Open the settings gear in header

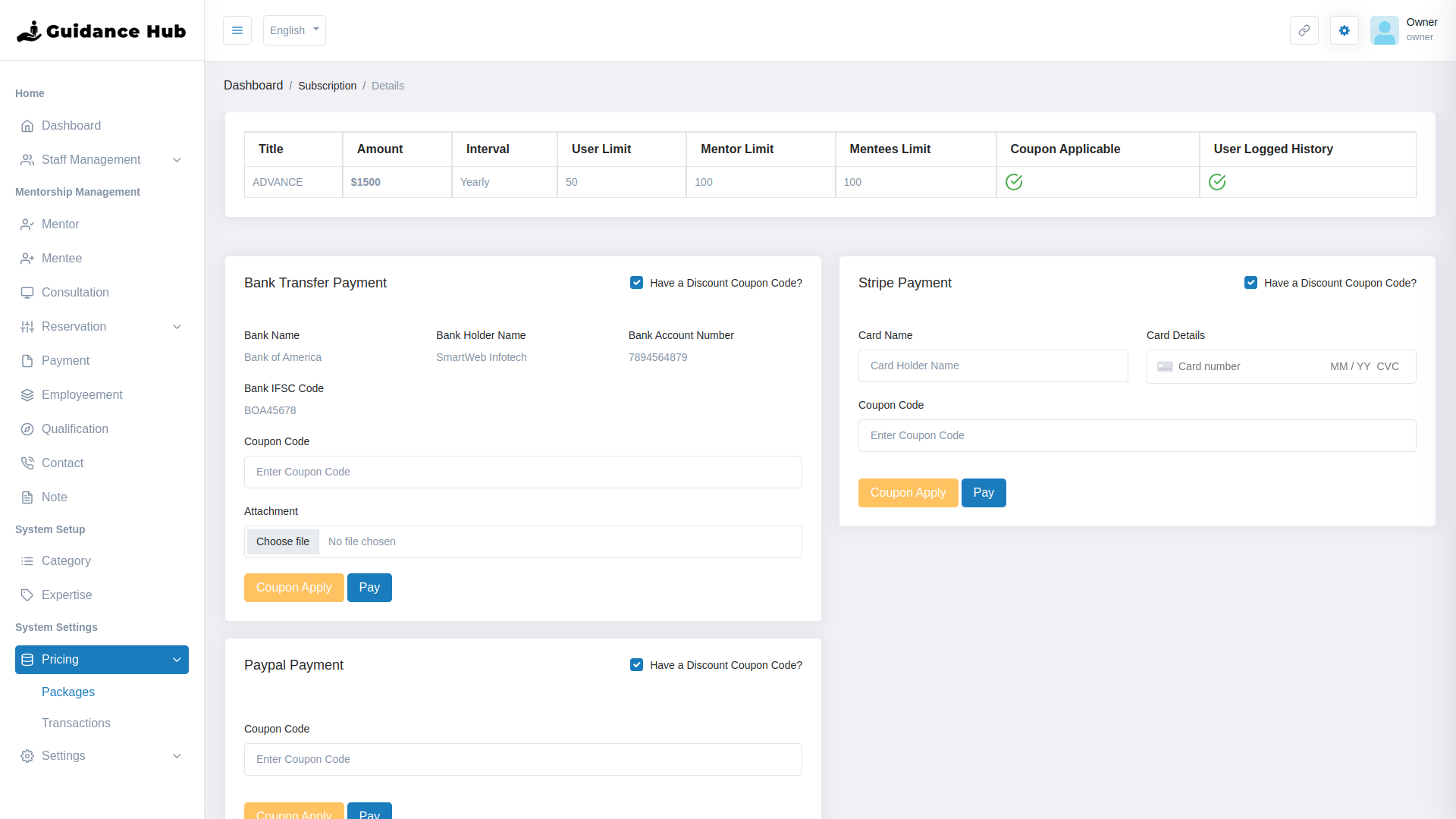point(1344,30)
